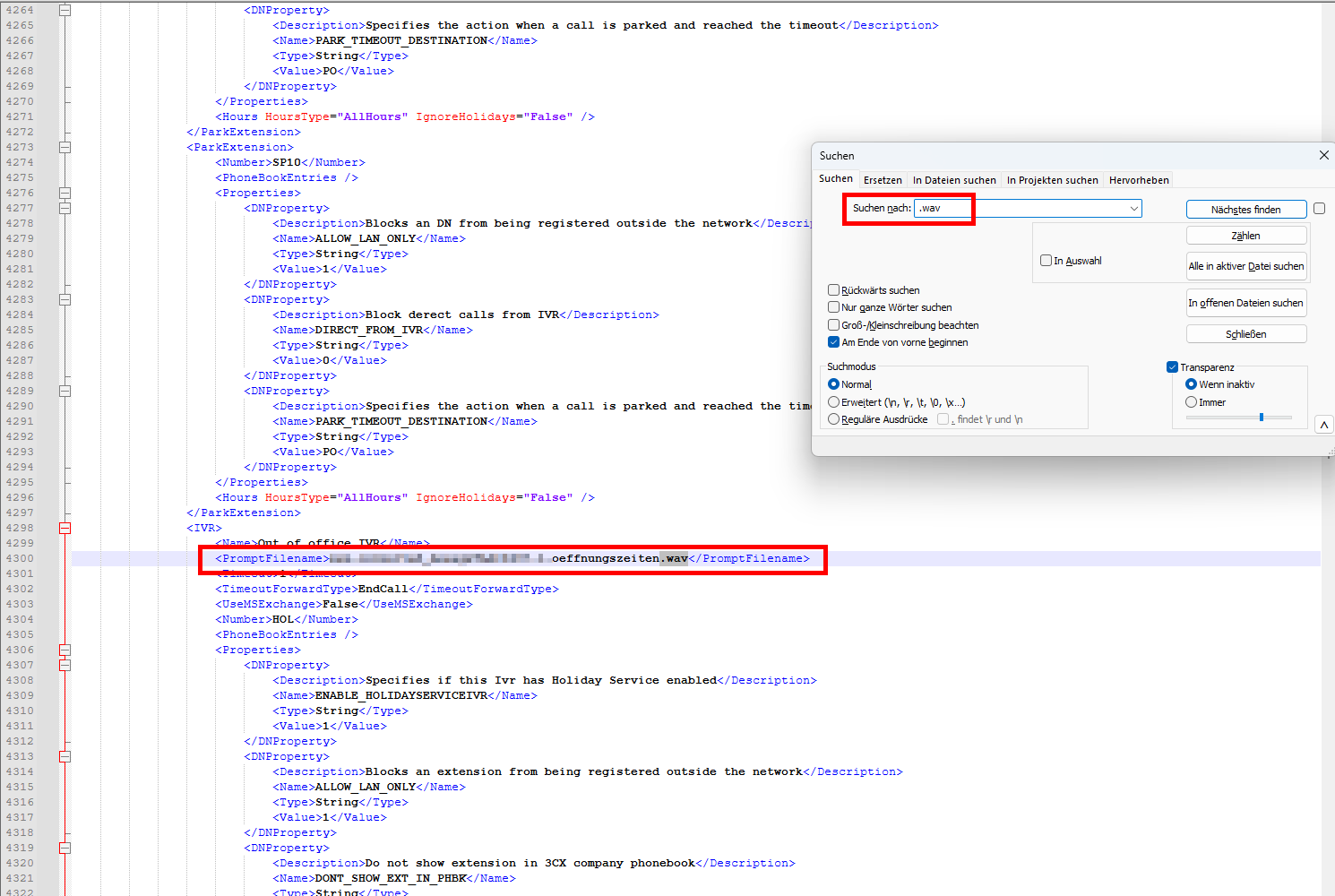Image resolution: width=1335 pixels, height=896 pixels.
Task: Click line number 4320 in the margin
Action: pos(20,863)
